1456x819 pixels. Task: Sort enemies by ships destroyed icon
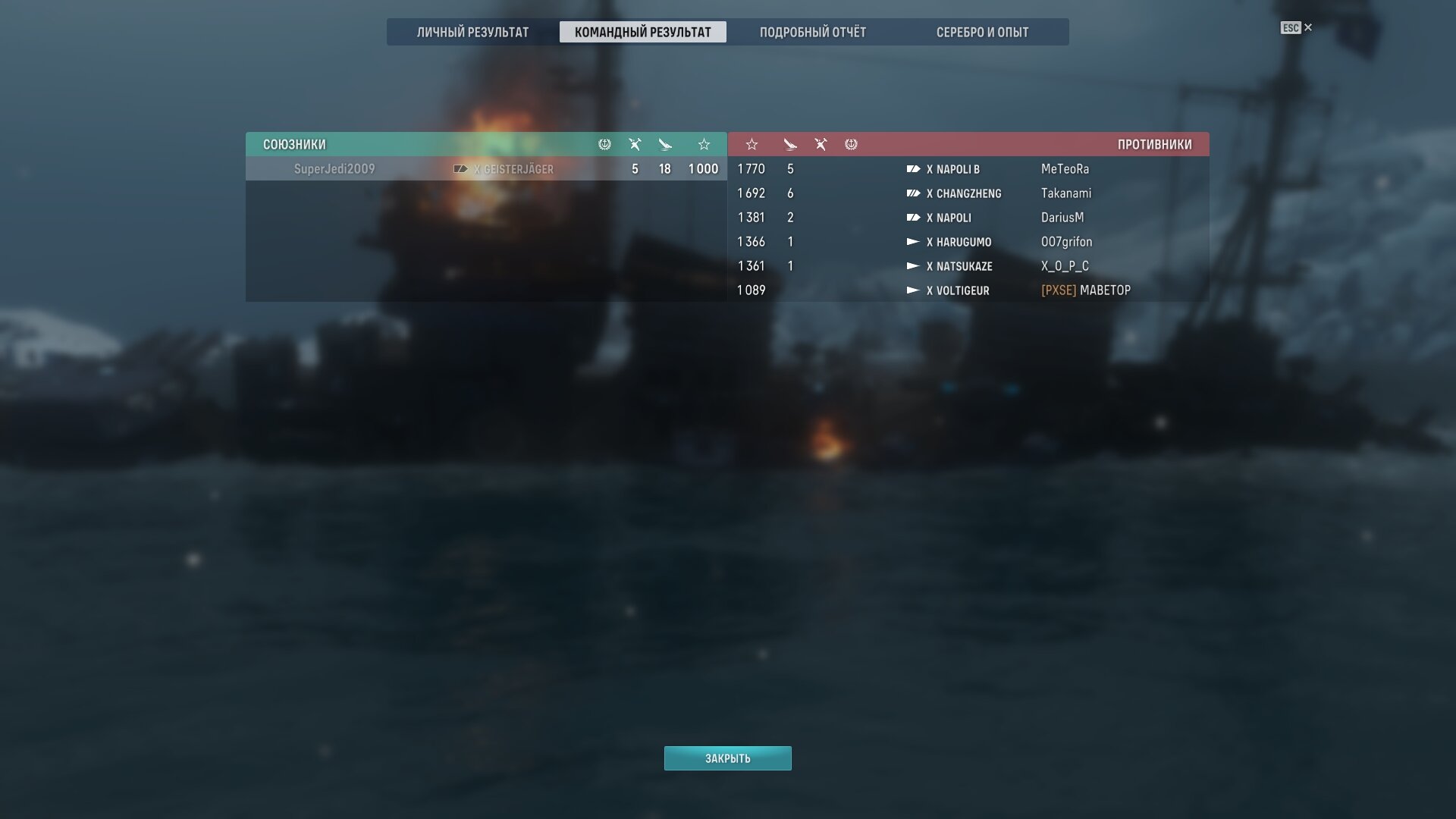pos(821,144)
